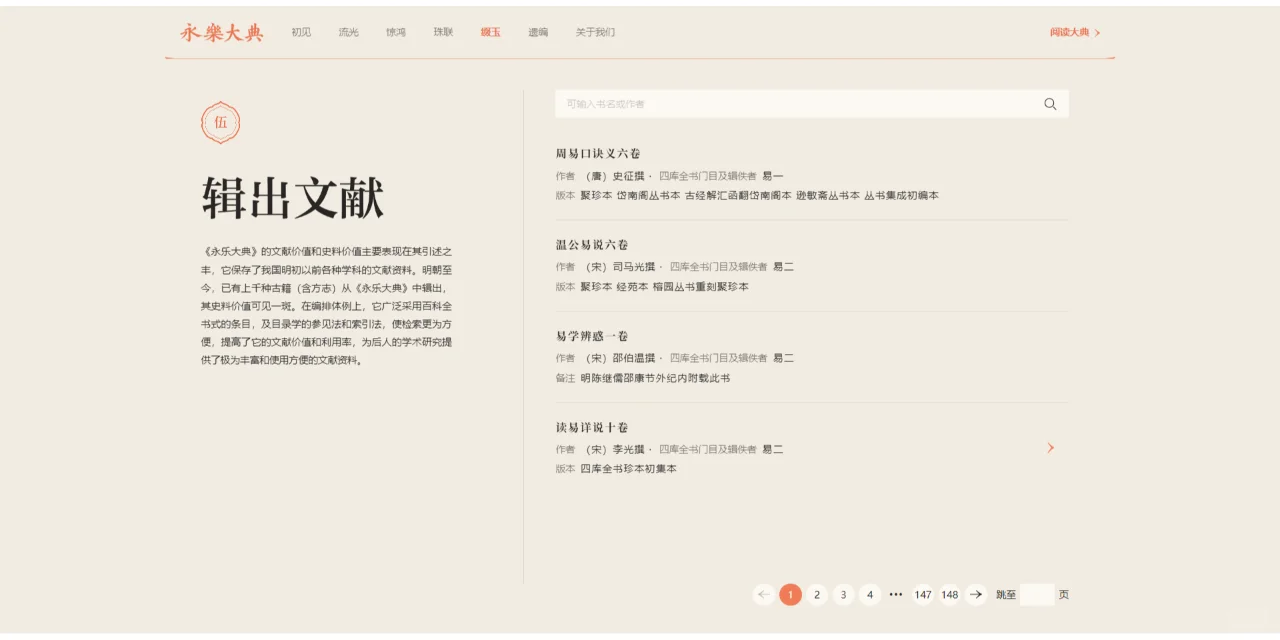Open the entry 温公易说六卷
Image resolution: width=1280 pixels, height=640 pixels.
point(592,245)
